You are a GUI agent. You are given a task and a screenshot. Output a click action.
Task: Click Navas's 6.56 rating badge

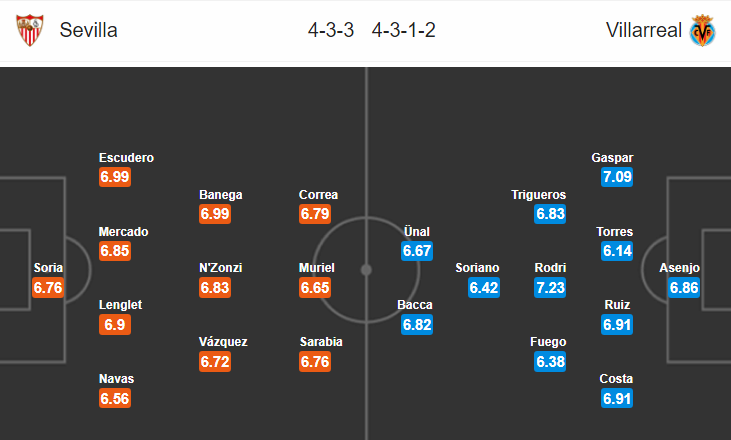pos(115,399)
